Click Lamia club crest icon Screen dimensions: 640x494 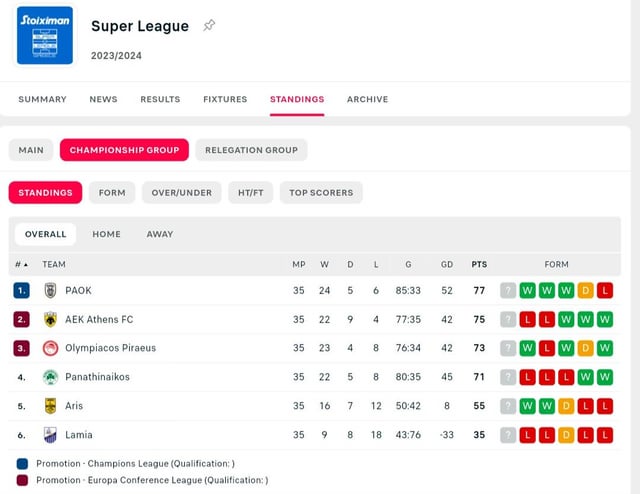click(x=50, y=435)
